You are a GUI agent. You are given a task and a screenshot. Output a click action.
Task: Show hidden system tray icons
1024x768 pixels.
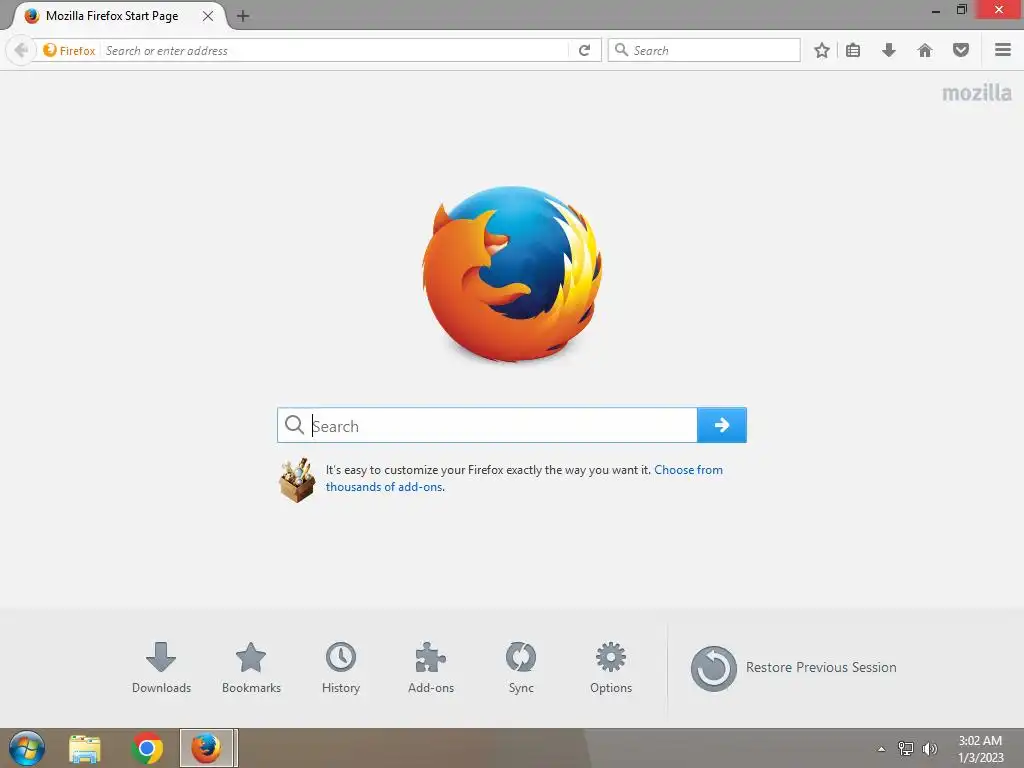[x=881, y=749]
